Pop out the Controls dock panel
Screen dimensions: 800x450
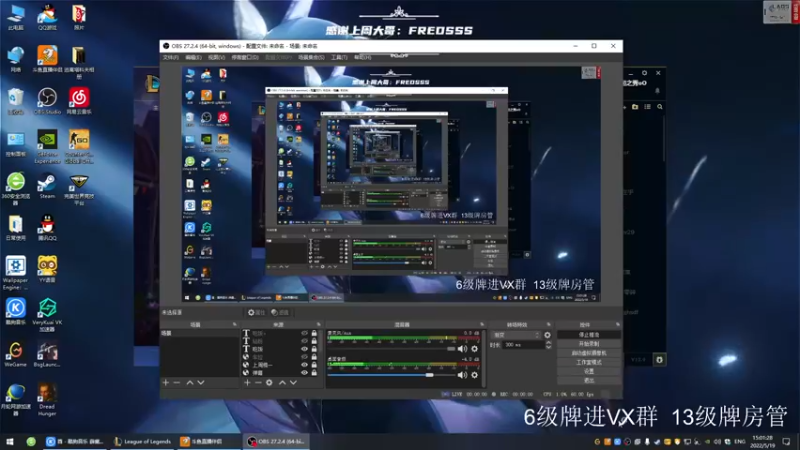click(617, 324)
